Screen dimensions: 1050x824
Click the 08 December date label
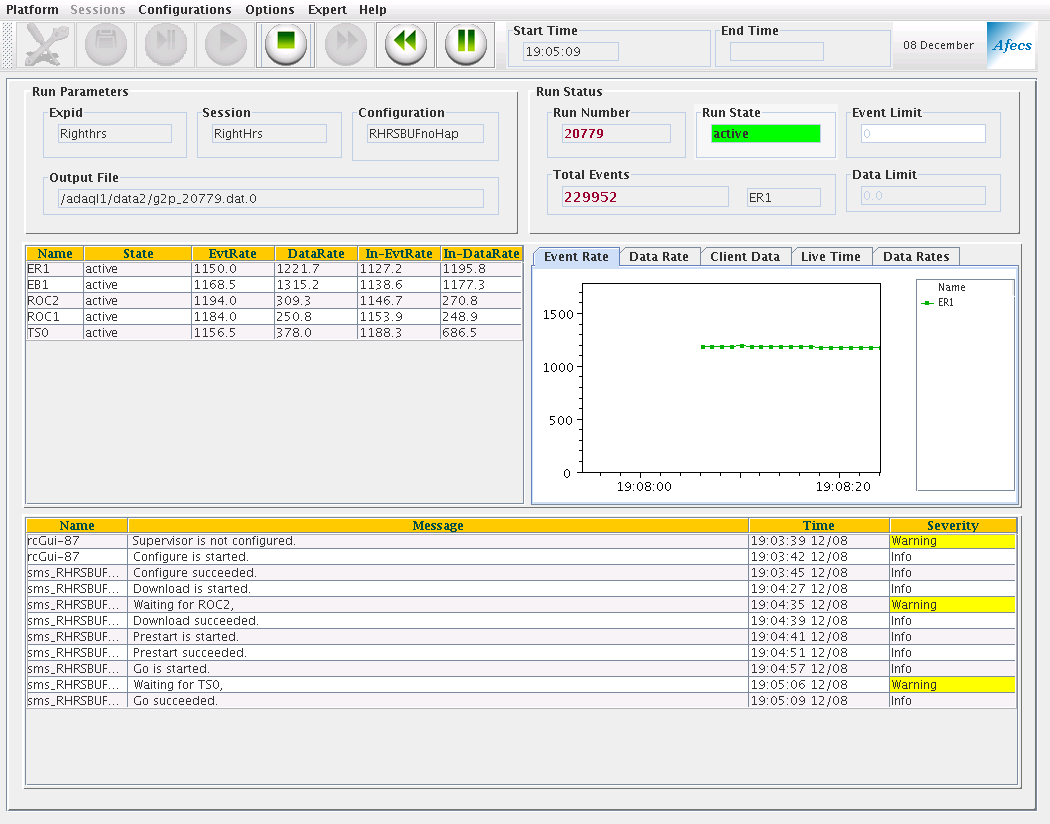(938, 45)
